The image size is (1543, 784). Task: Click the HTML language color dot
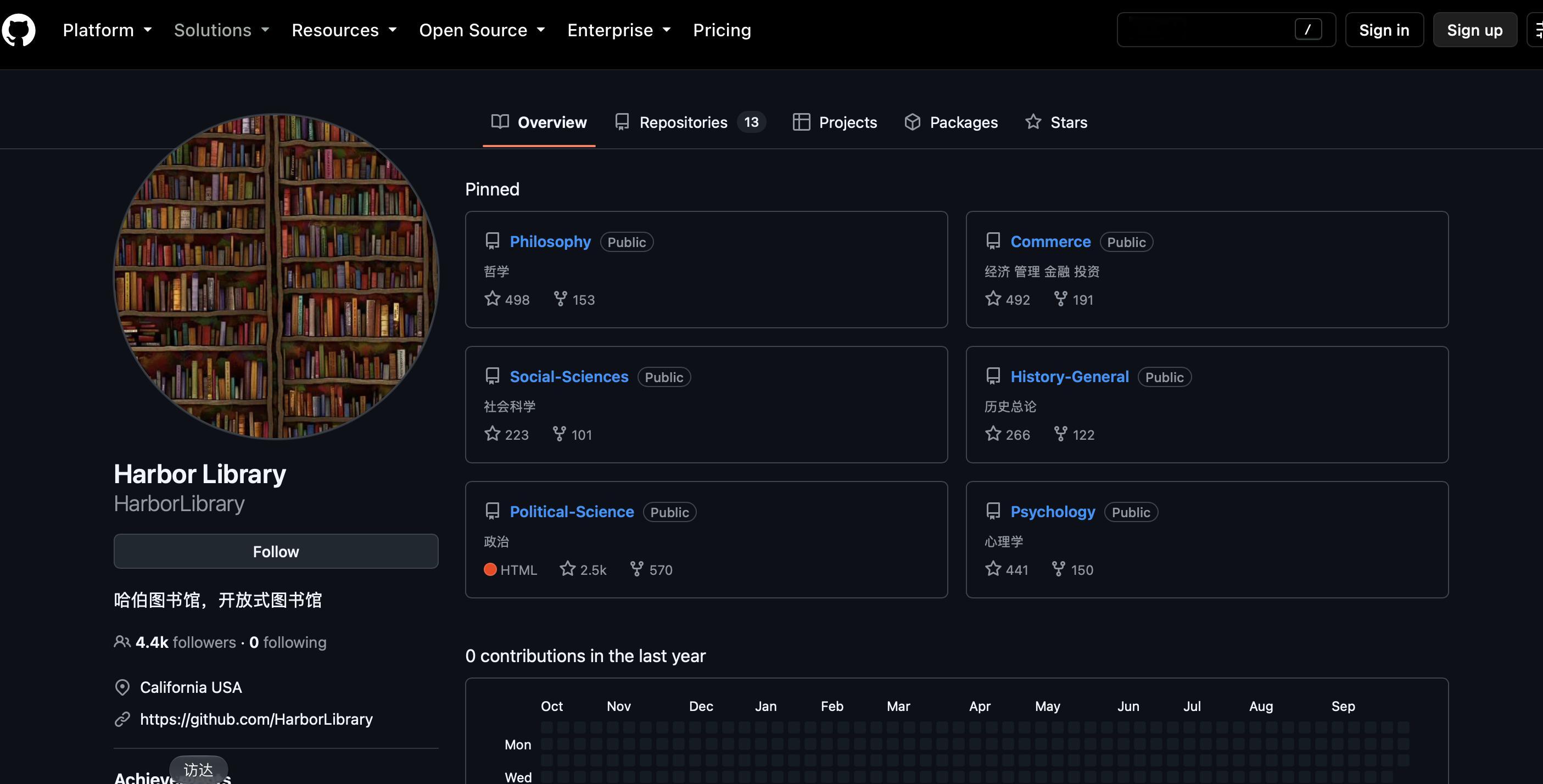coord(490,569)
